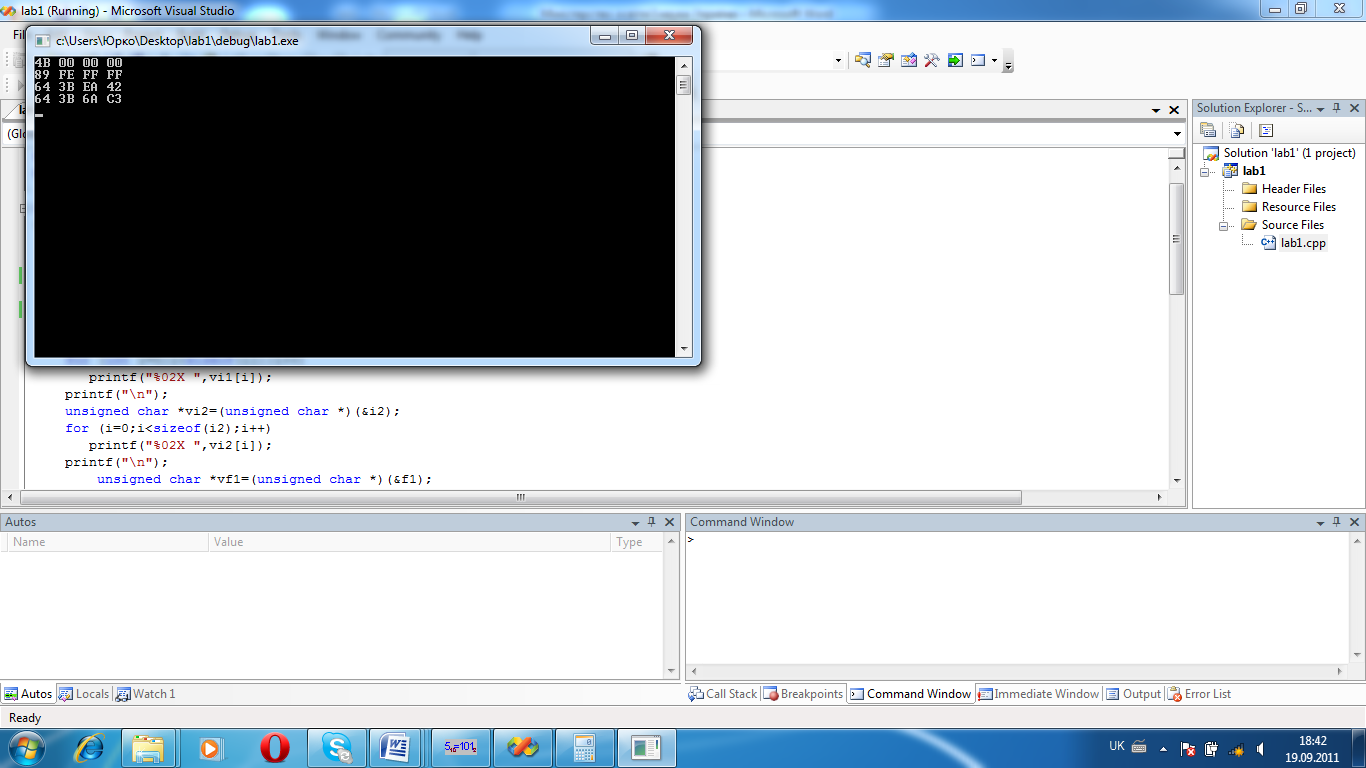Switch to the Error List tab

point(1200,694)
